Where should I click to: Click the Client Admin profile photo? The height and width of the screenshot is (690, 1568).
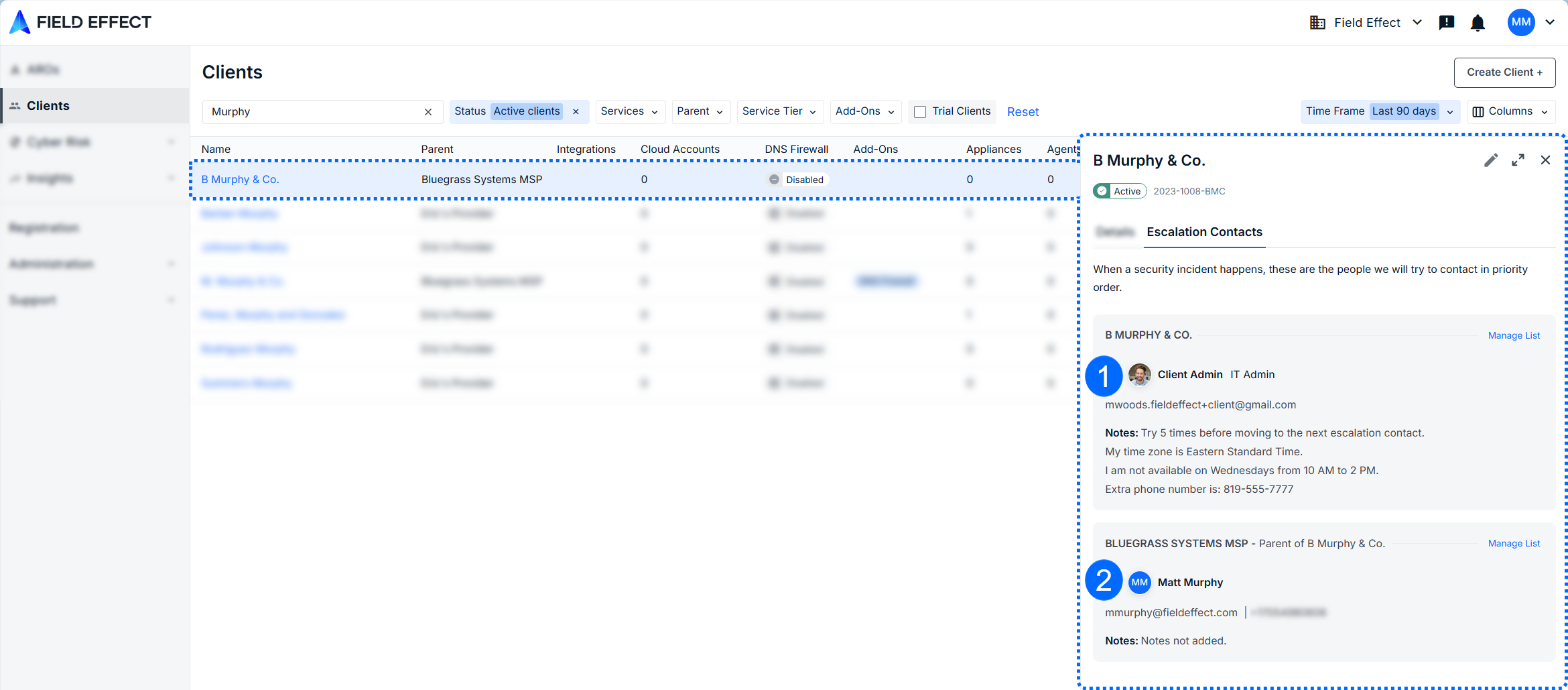coord(1139,375)
